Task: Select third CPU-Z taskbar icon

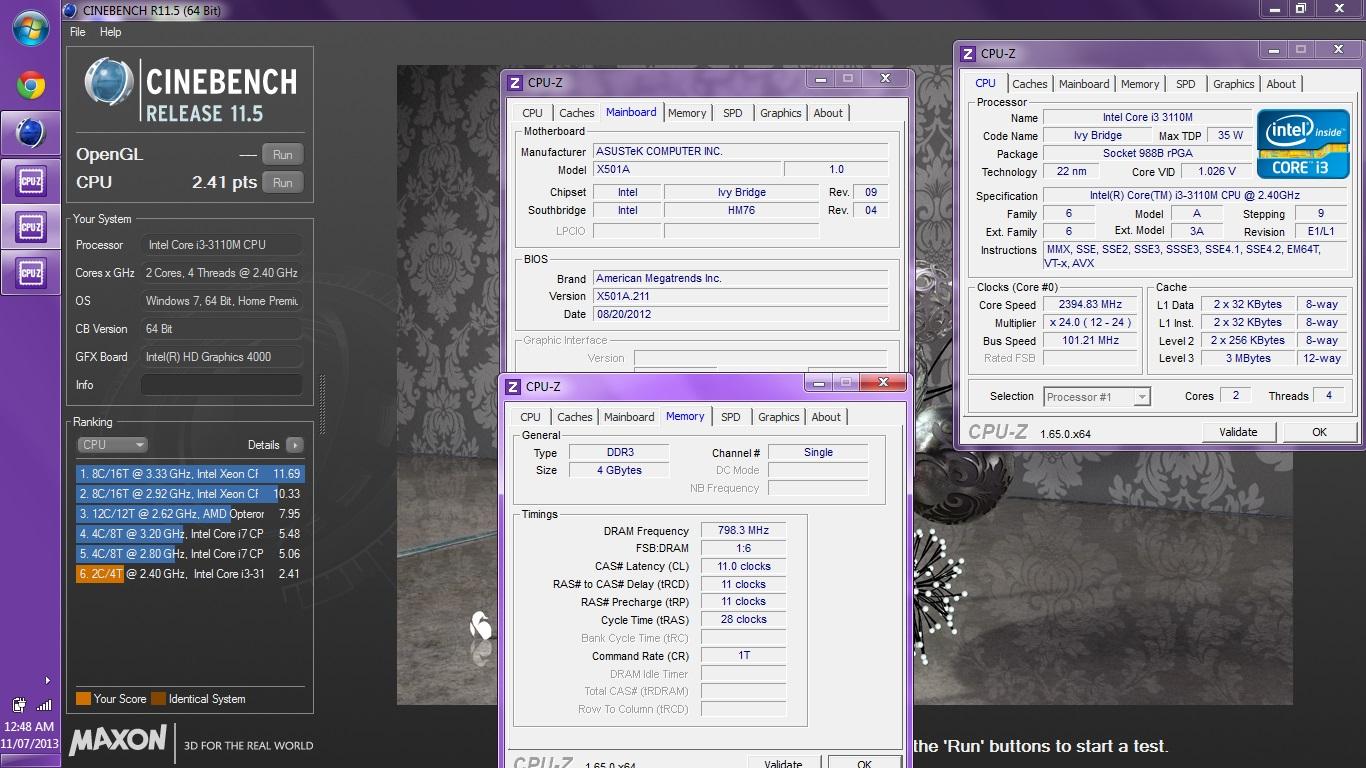Action: [30, 273]
